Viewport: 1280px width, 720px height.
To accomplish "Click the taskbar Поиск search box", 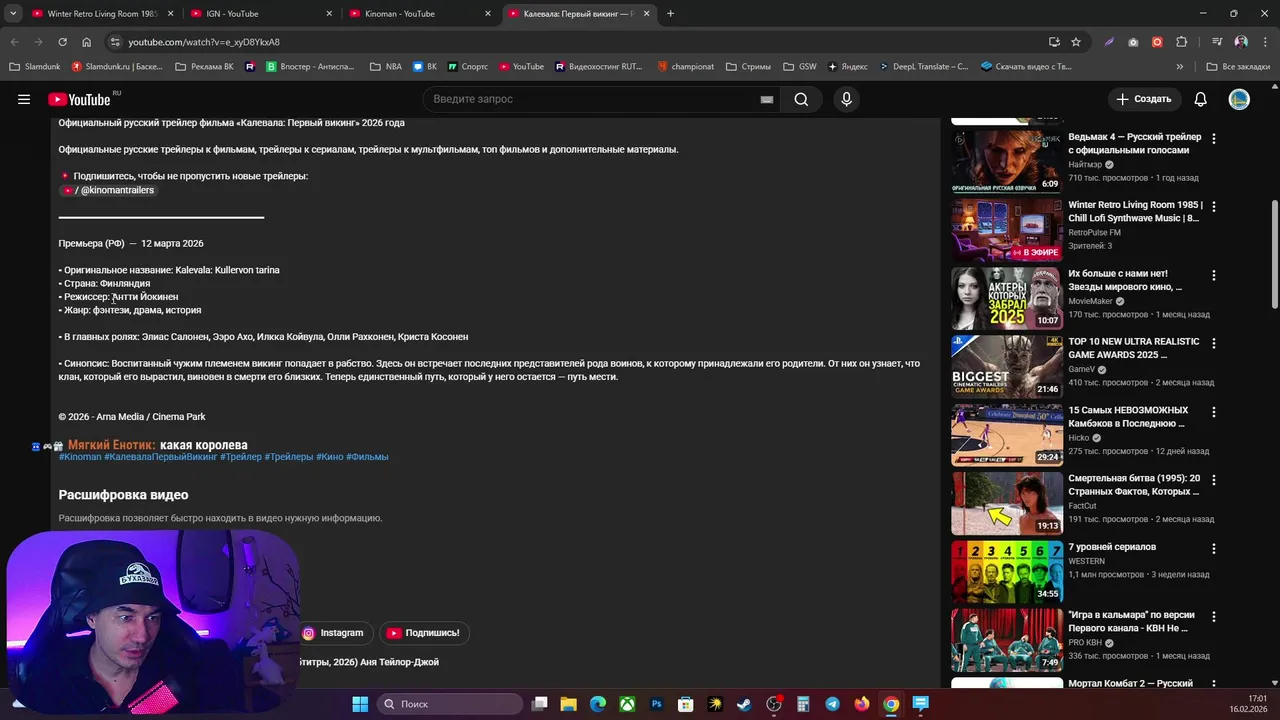I will click(448, 704).
